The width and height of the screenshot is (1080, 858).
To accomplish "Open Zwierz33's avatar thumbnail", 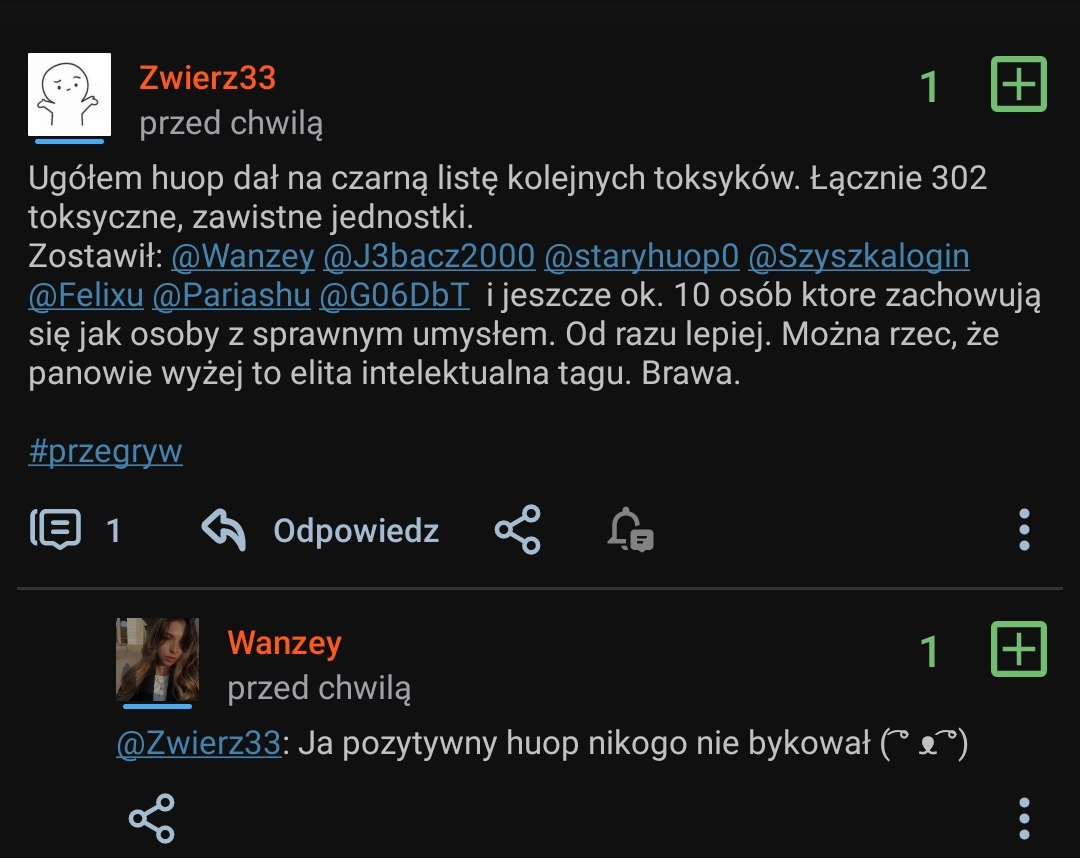I will 70,94.
